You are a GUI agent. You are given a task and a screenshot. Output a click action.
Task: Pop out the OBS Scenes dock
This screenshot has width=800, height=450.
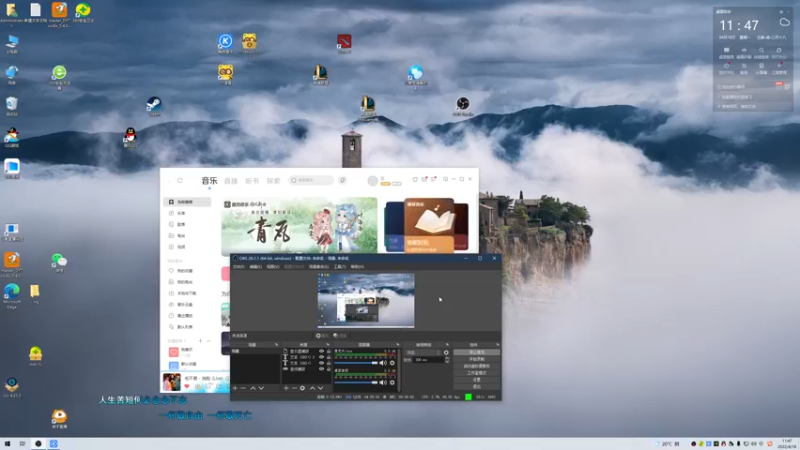tap(277, 345)
